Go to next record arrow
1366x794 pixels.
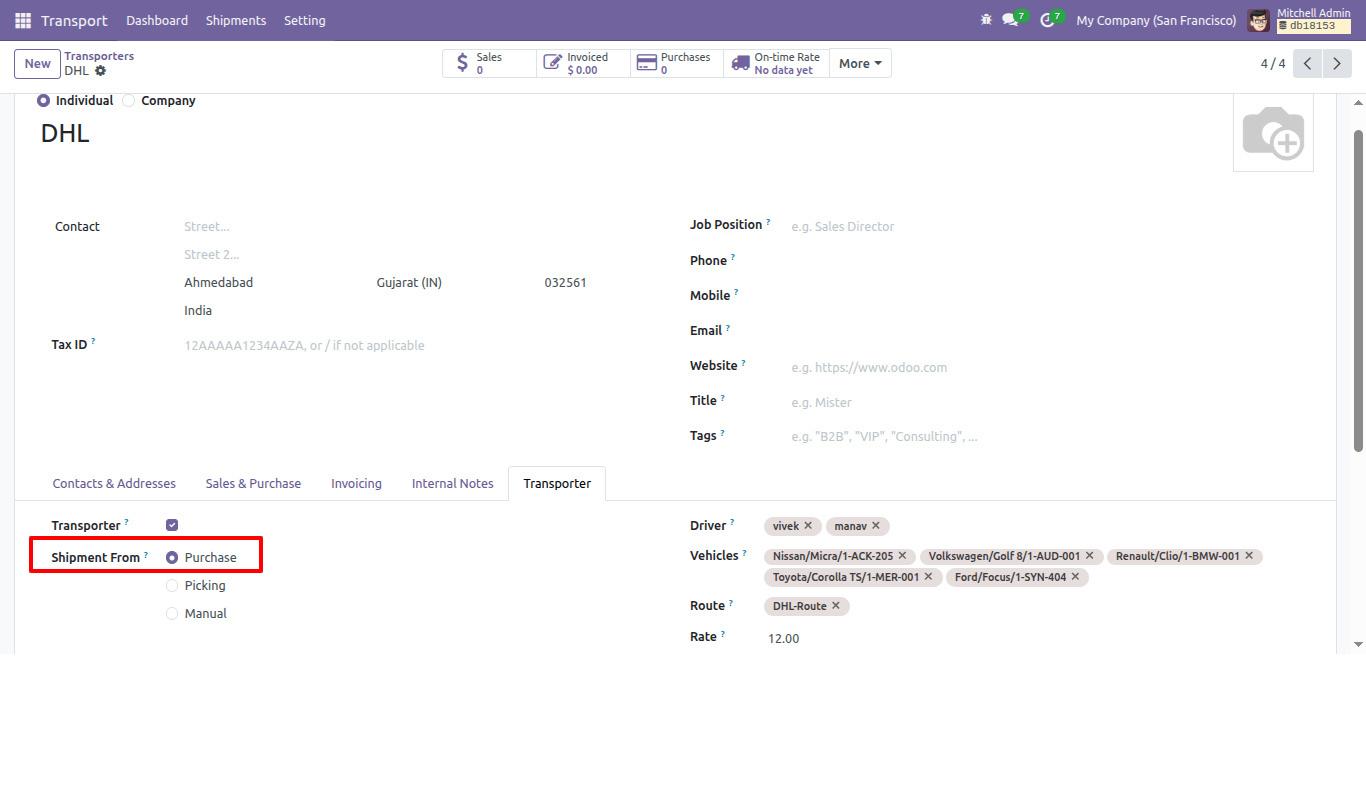pyautogui.click(x=1337, y=63)
